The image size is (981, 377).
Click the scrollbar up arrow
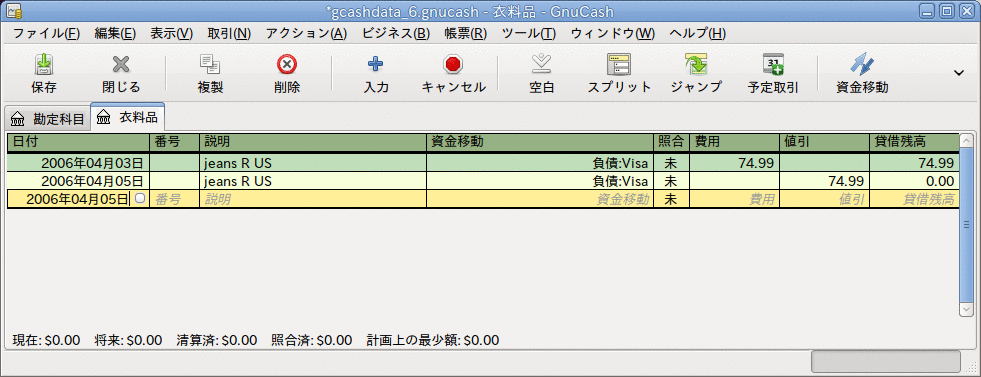(x=966, y=141)
